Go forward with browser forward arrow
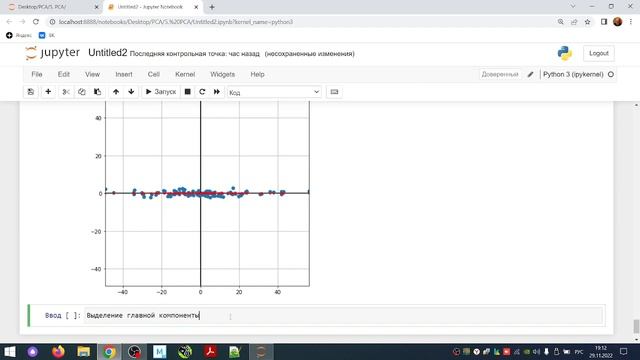640x360 pixels. coord(22,22)
